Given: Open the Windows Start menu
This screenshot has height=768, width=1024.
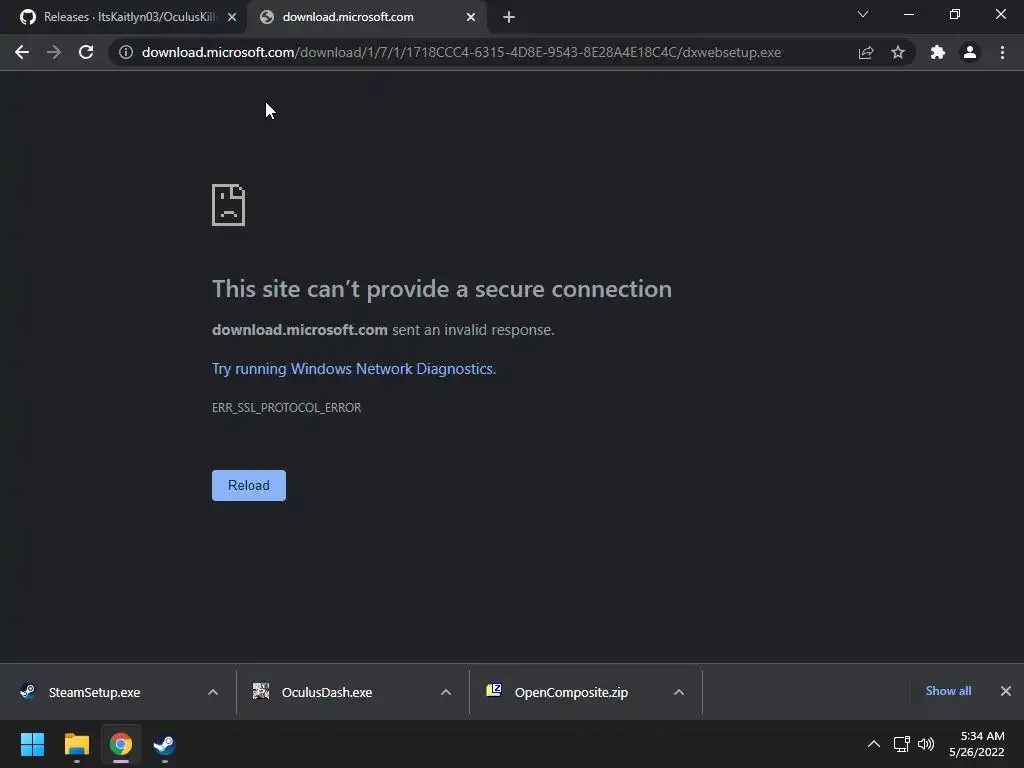Looking at the screenshot, I should pyautogui.click(x=32, y=744).
